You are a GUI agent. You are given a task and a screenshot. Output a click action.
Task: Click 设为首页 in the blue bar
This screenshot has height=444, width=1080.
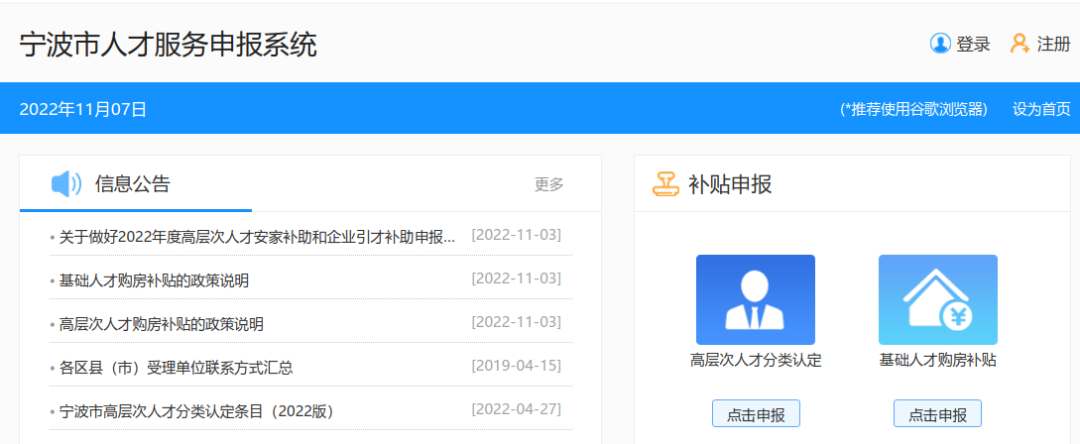click(x=1041, y=109)
